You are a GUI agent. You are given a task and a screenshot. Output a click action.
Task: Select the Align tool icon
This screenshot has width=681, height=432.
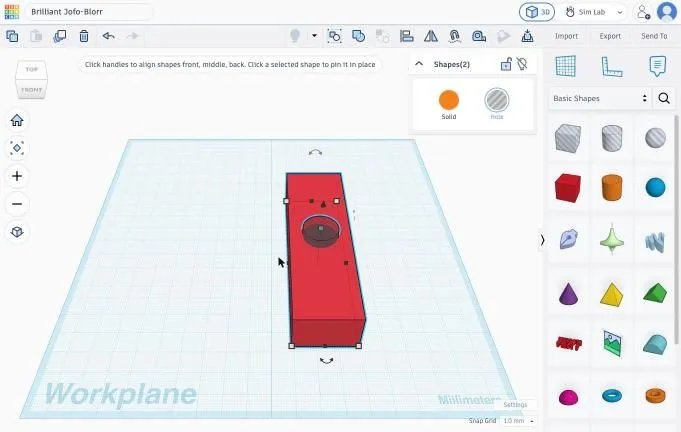pyautogui.click(x=407, y=36)
